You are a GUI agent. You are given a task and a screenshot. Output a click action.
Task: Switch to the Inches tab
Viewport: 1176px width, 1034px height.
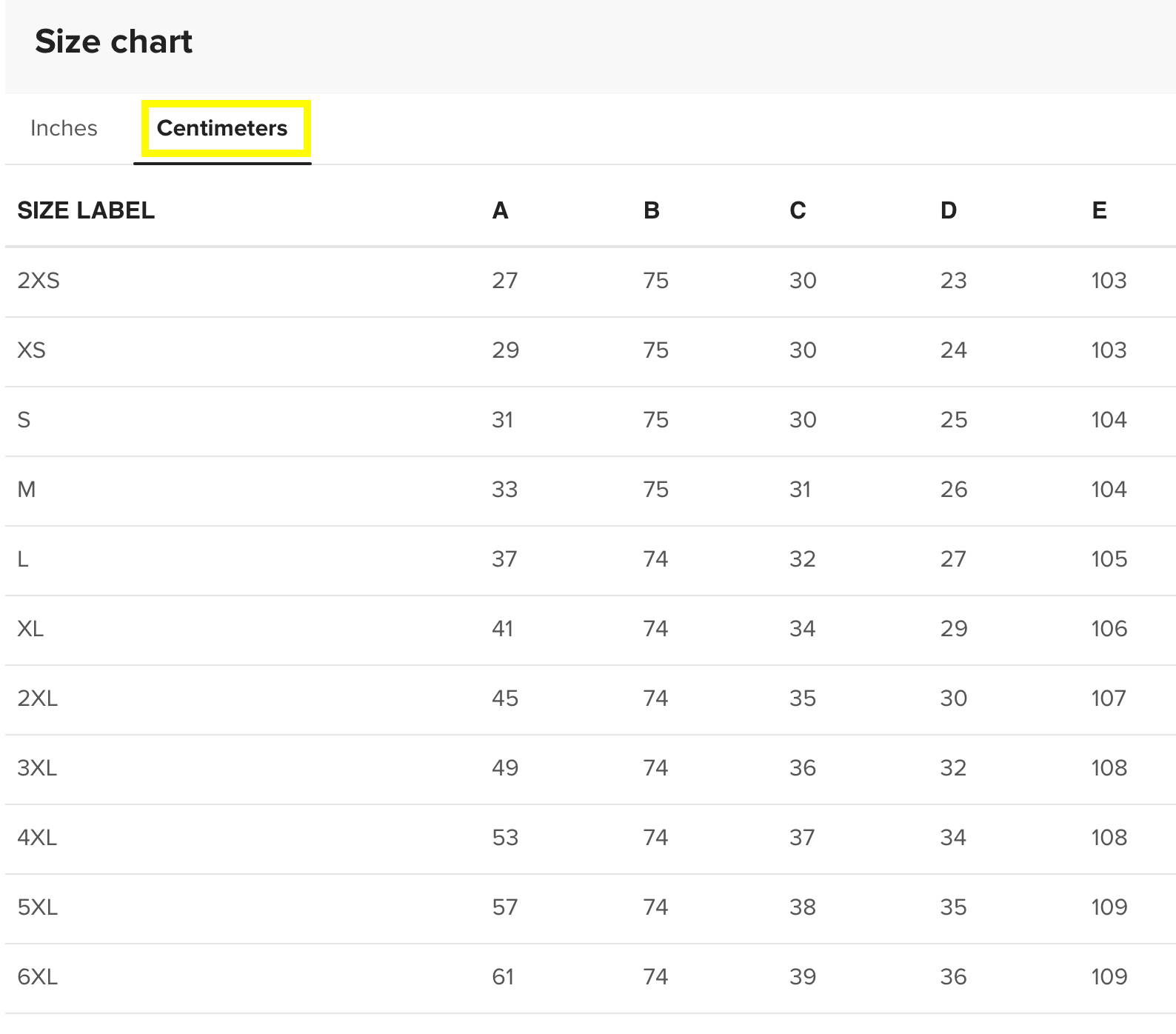(64, 128)
